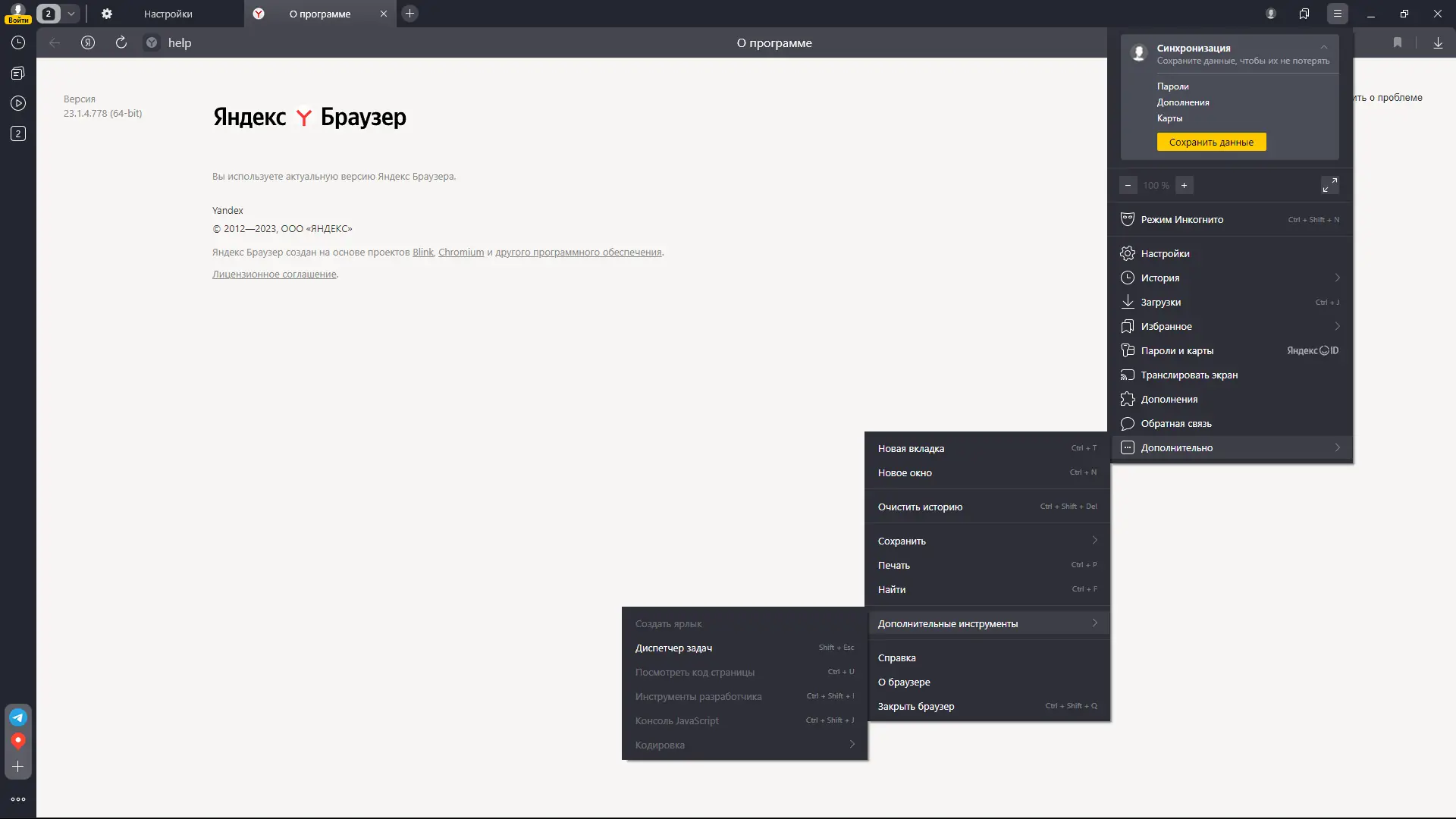Open the video play sidebar icon
The width and height of the screenshot is (1456, 819).
click(18, 103)
